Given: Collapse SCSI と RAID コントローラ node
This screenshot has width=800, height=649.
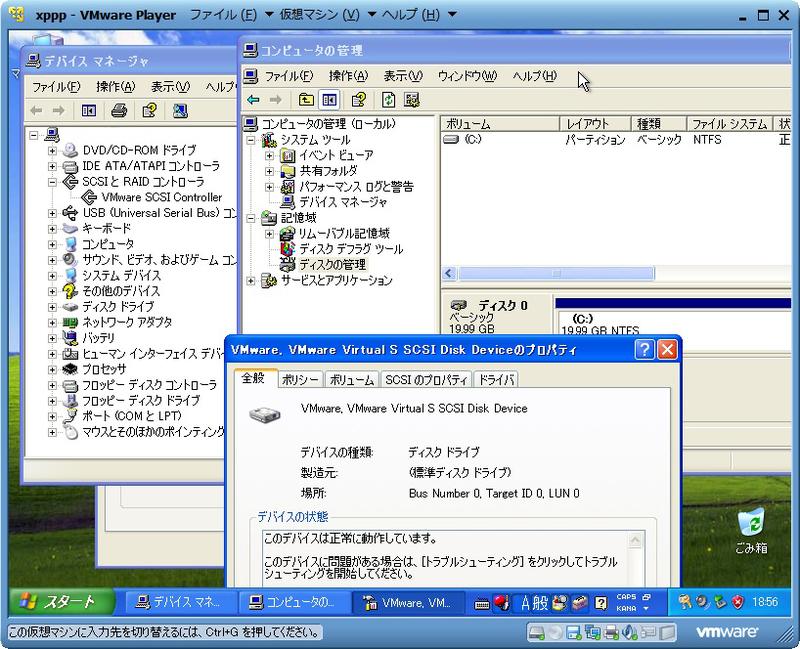Looking at the screenshot, I should click(x=52, y=182).
